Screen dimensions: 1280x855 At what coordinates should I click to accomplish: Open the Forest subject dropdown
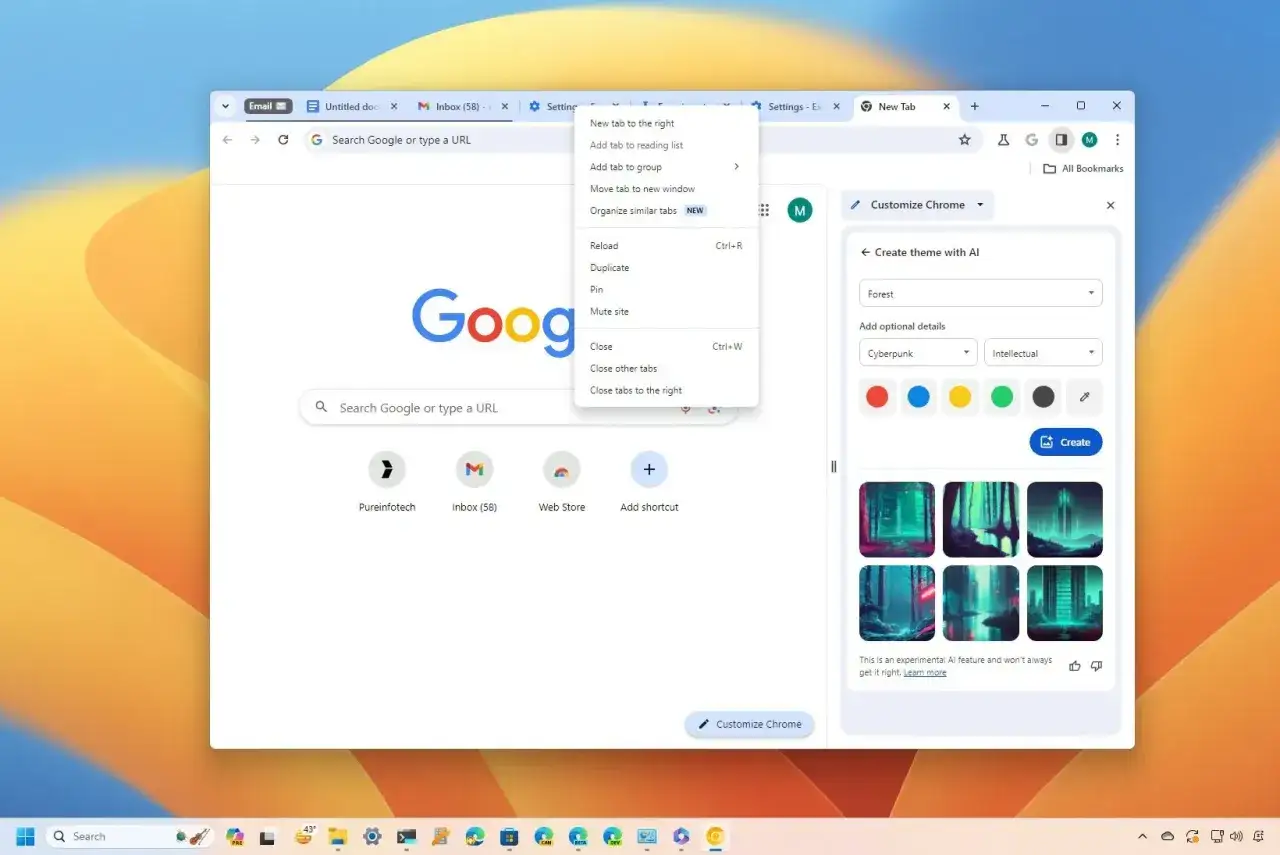(981, 293)
